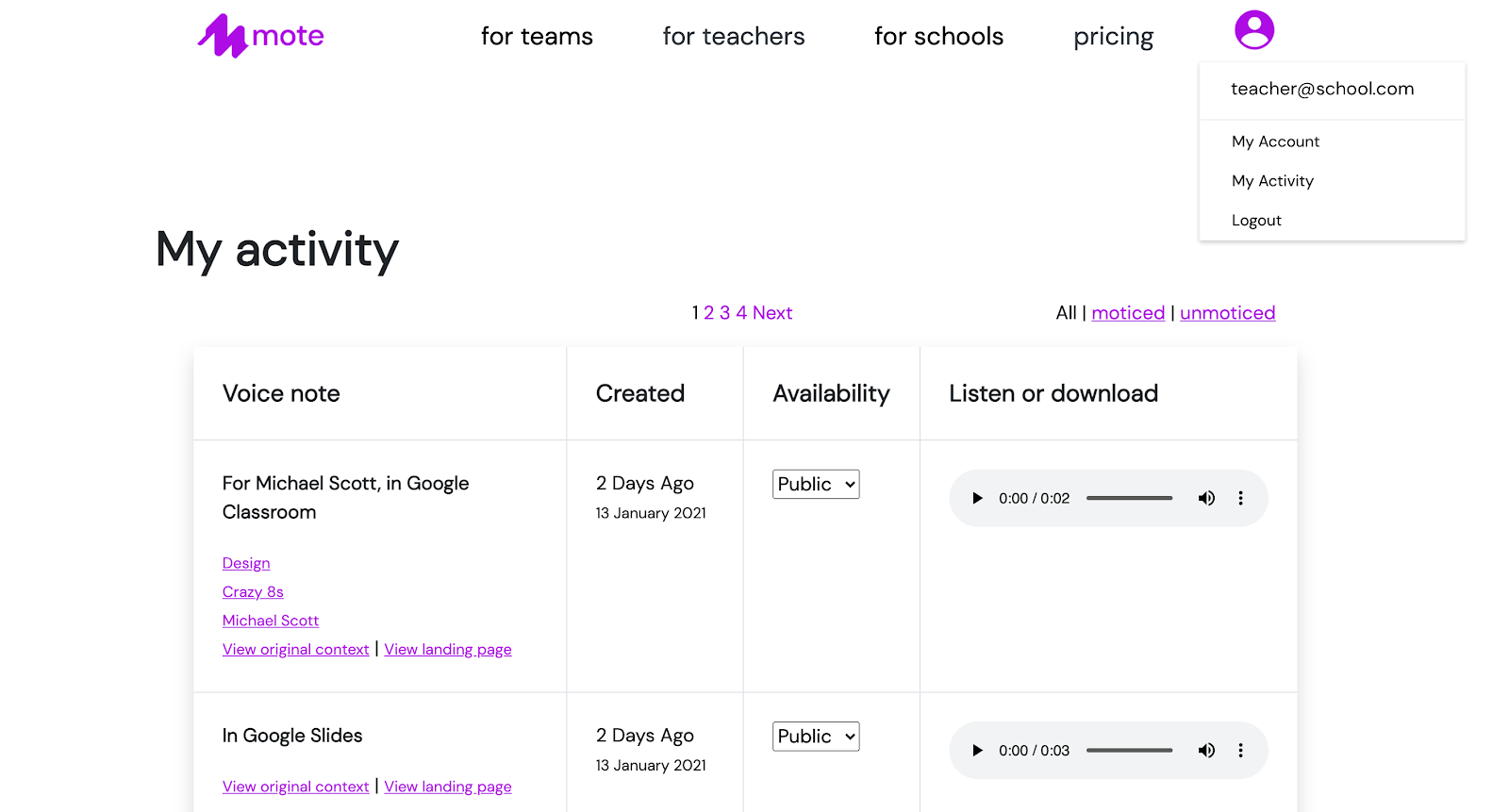Open the user profile avatar icon
Image resolution: width=1509 pixels, height=812 pixels.
(x=1254, y=30)
